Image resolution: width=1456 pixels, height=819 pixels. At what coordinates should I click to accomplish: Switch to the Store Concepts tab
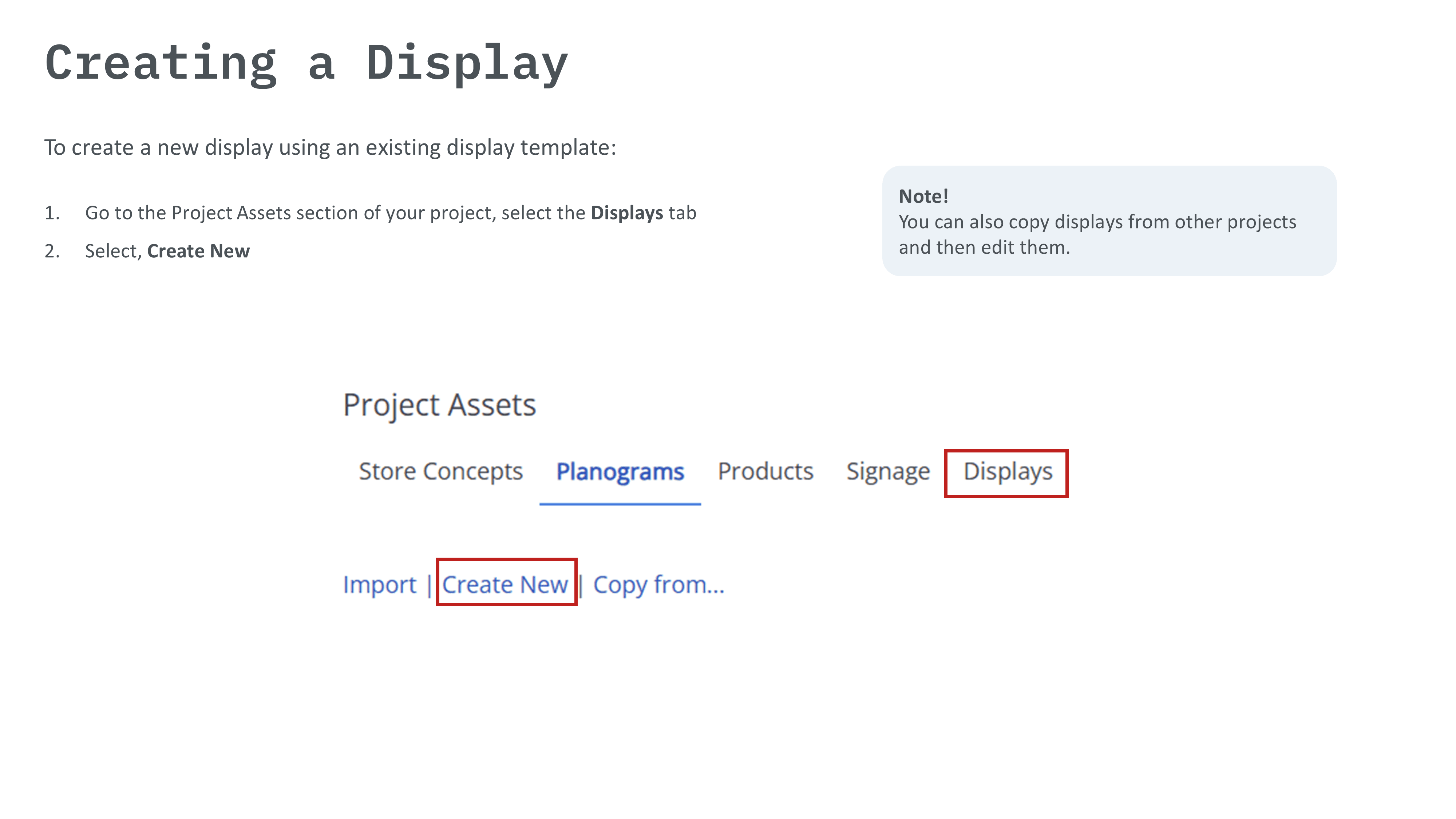[x=441, y=472]
